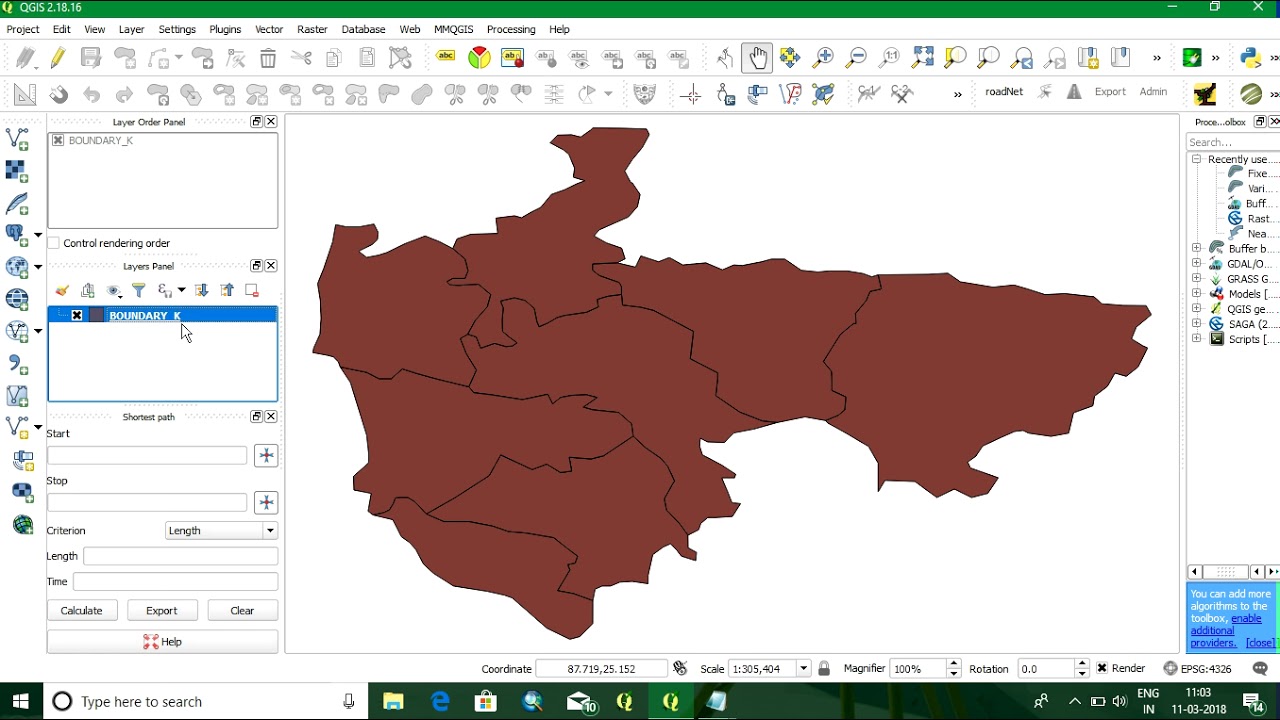Click the Coordinate input field
Image resolution: width=1280 pixels, height=720 pixels.
pyautogui.click(x=601, y=668)
